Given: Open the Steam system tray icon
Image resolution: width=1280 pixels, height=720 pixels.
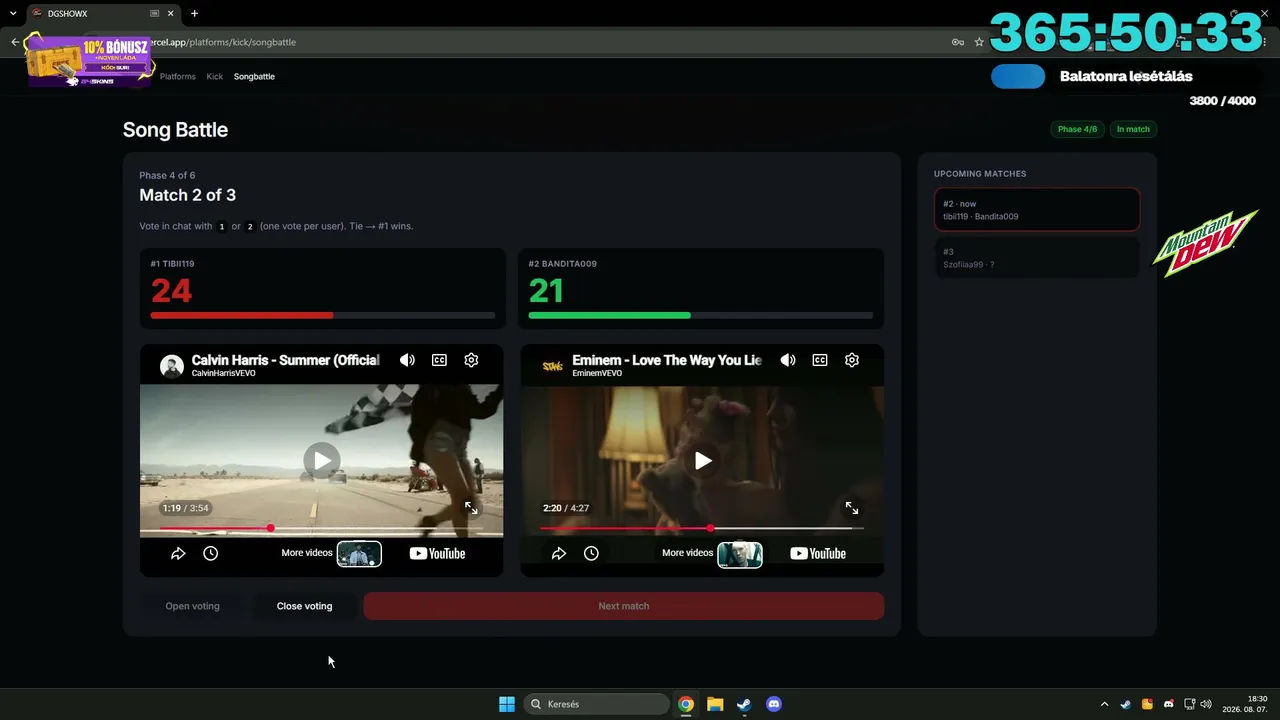Looking at the screenshot, I should (1126, 704).
